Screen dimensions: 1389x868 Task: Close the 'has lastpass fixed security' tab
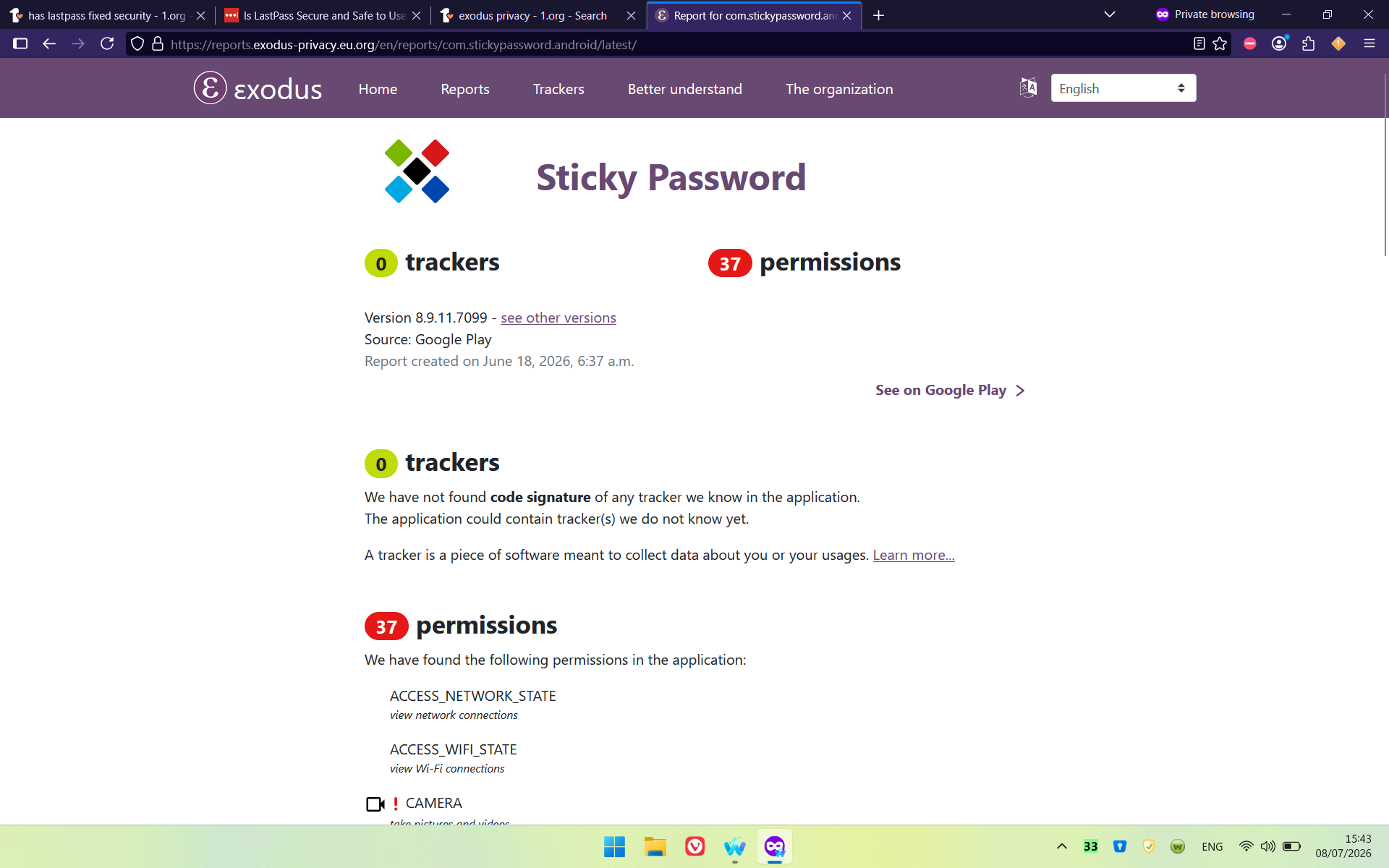[x=200, y=15]
